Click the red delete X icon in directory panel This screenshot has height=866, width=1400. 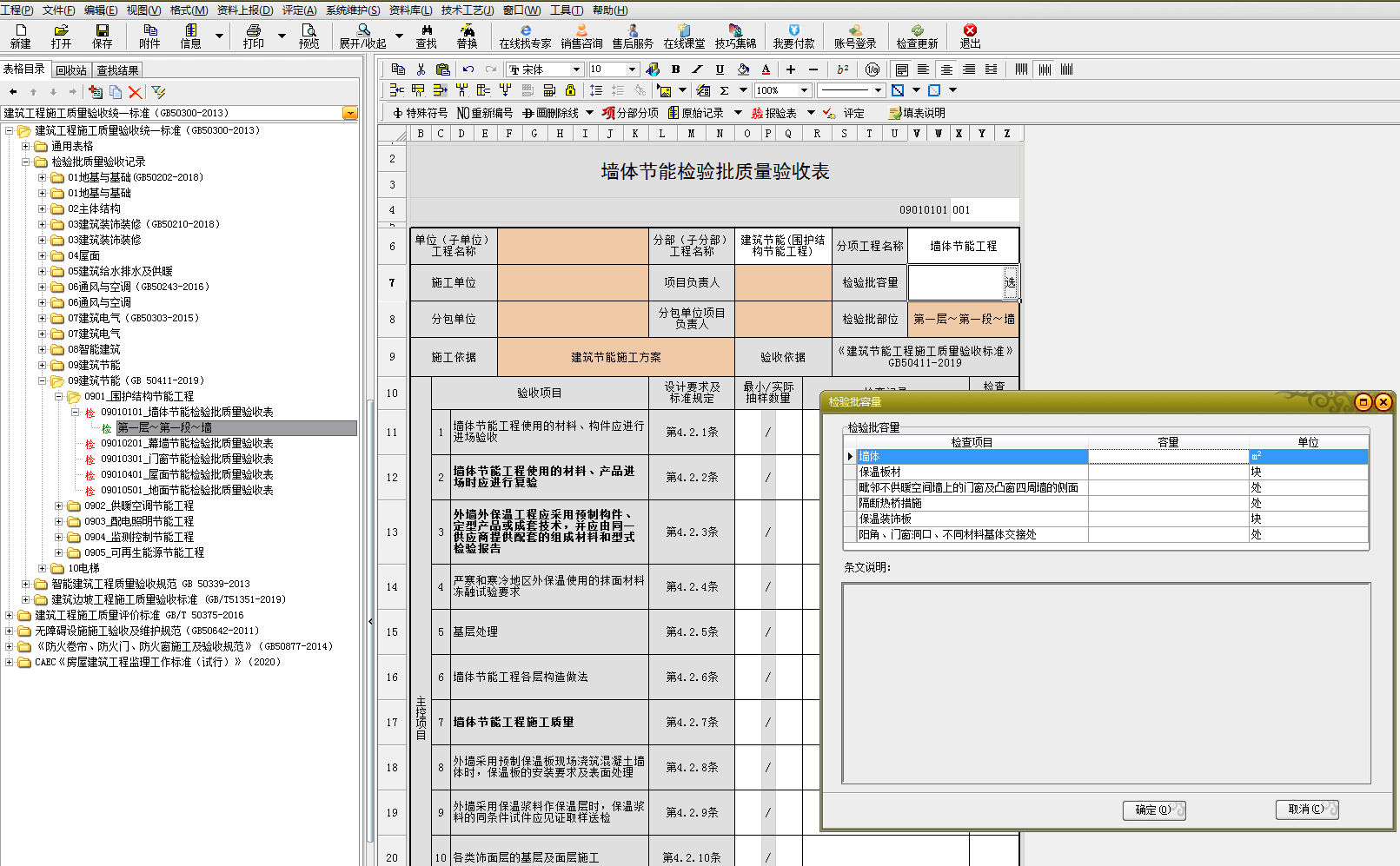(135, 92)
